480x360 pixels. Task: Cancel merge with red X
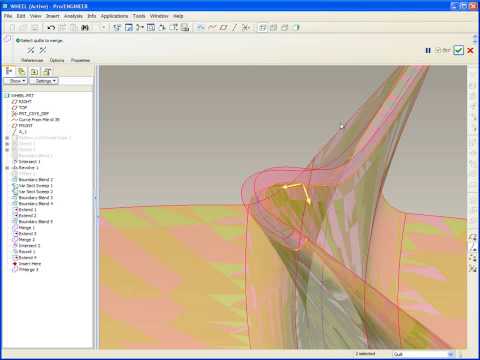(470, 50)
